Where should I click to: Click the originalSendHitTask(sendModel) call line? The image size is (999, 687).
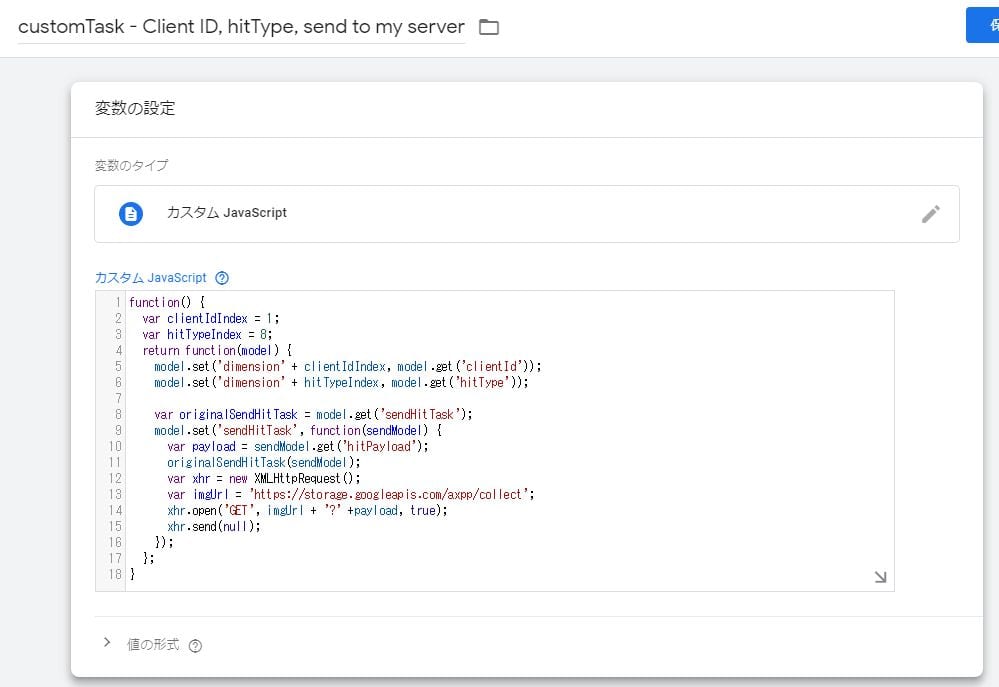pos(263,462)
